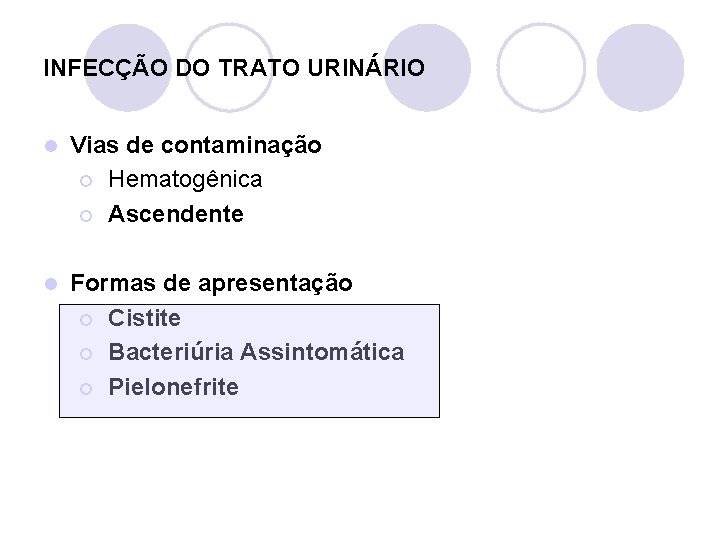This screenshot has width=720, height=540.
Task: Click the Bacteriúria Assintomática text
Action: pyautogui.click(x=256, y=352)
